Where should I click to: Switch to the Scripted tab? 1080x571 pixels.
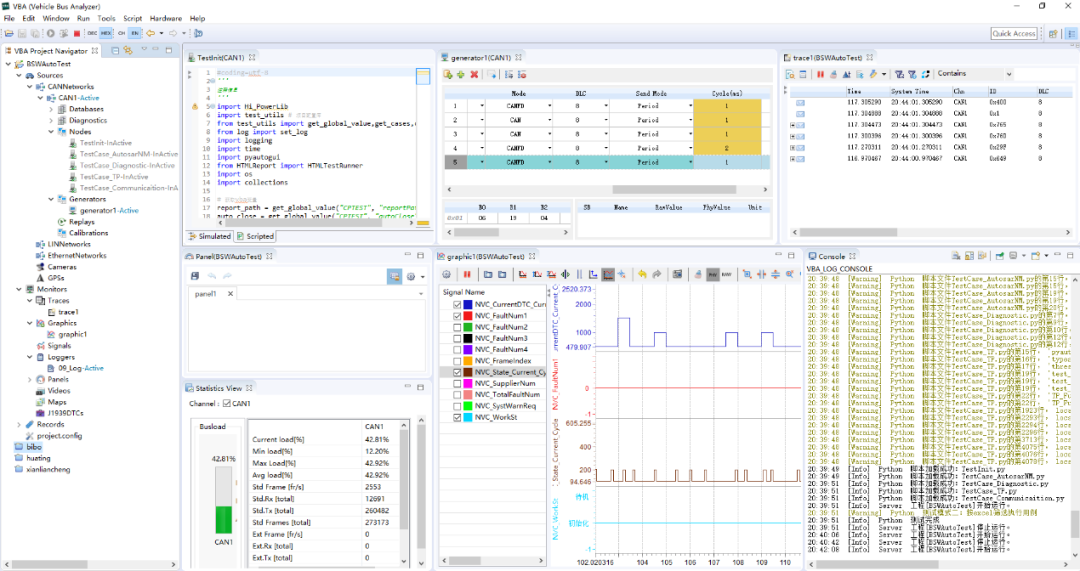(255, 236)
